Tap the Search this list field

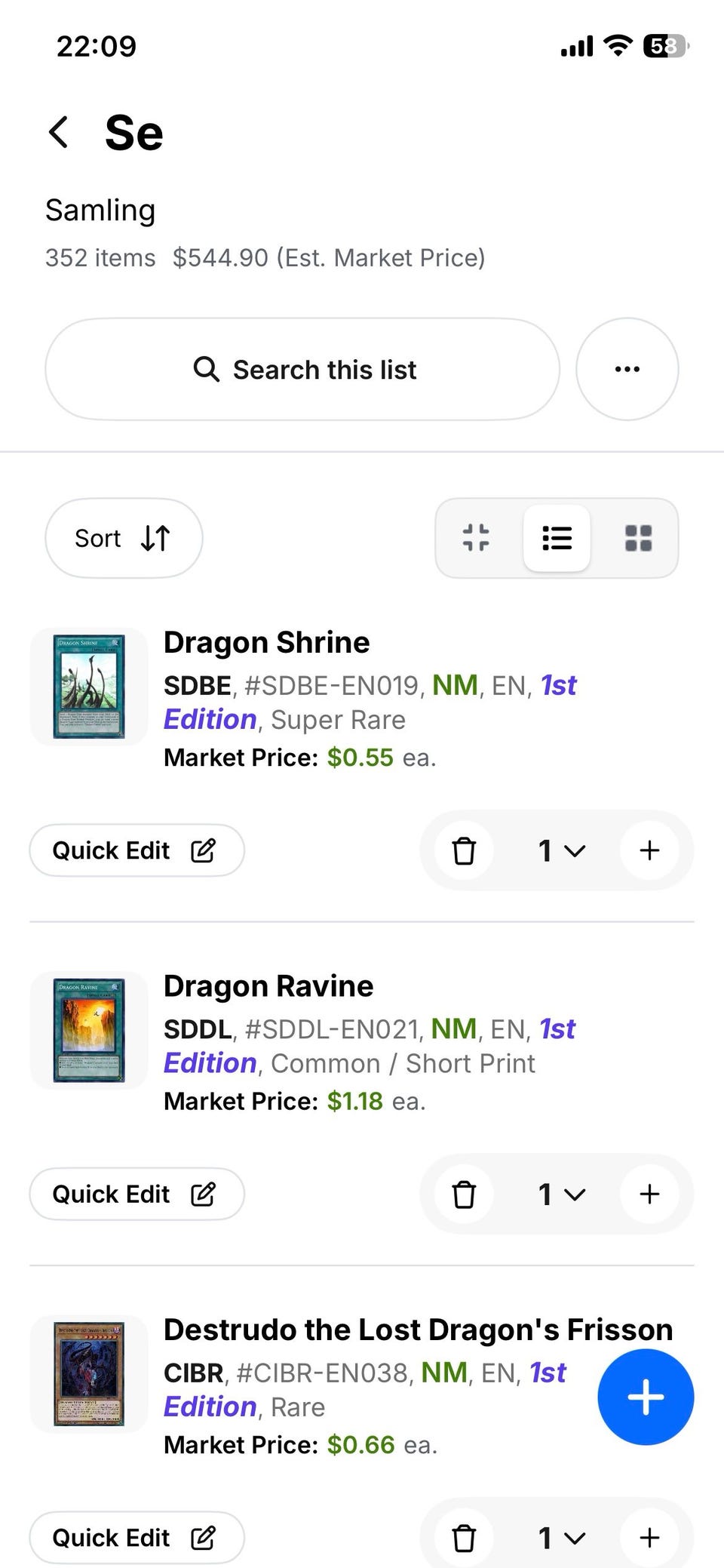[302, 369]
